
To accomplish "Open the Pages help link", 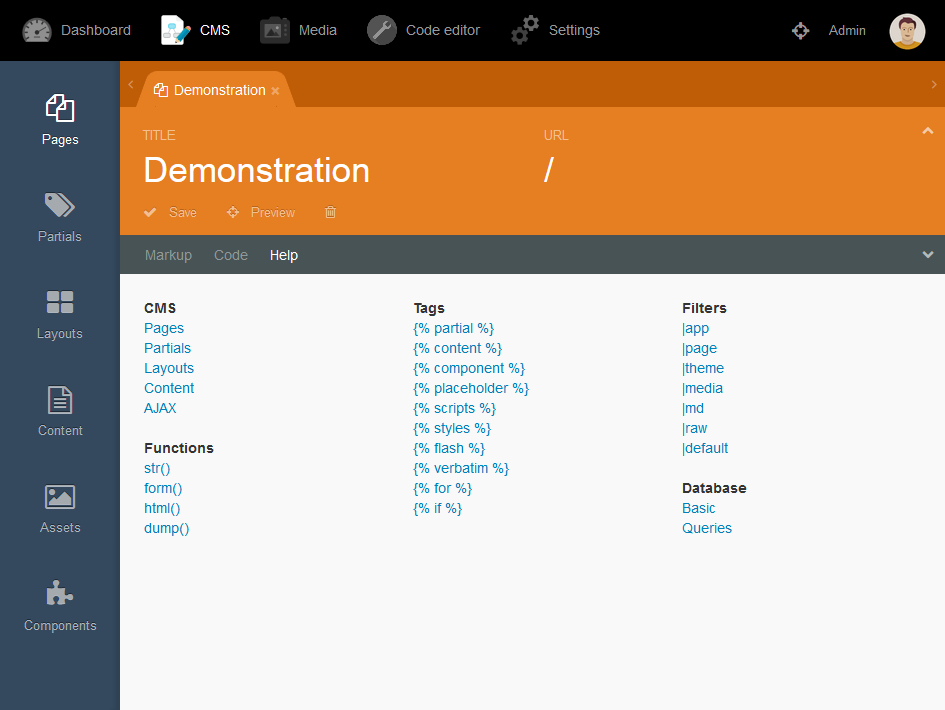I will pyautogui.click(x=164, y=328).
